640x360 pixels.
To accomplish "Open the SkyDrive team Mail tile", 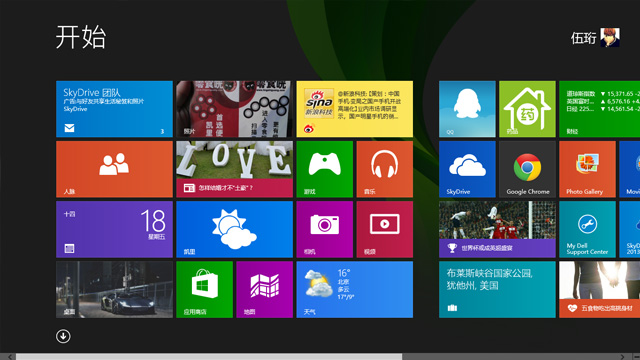I will pos(114,109).
